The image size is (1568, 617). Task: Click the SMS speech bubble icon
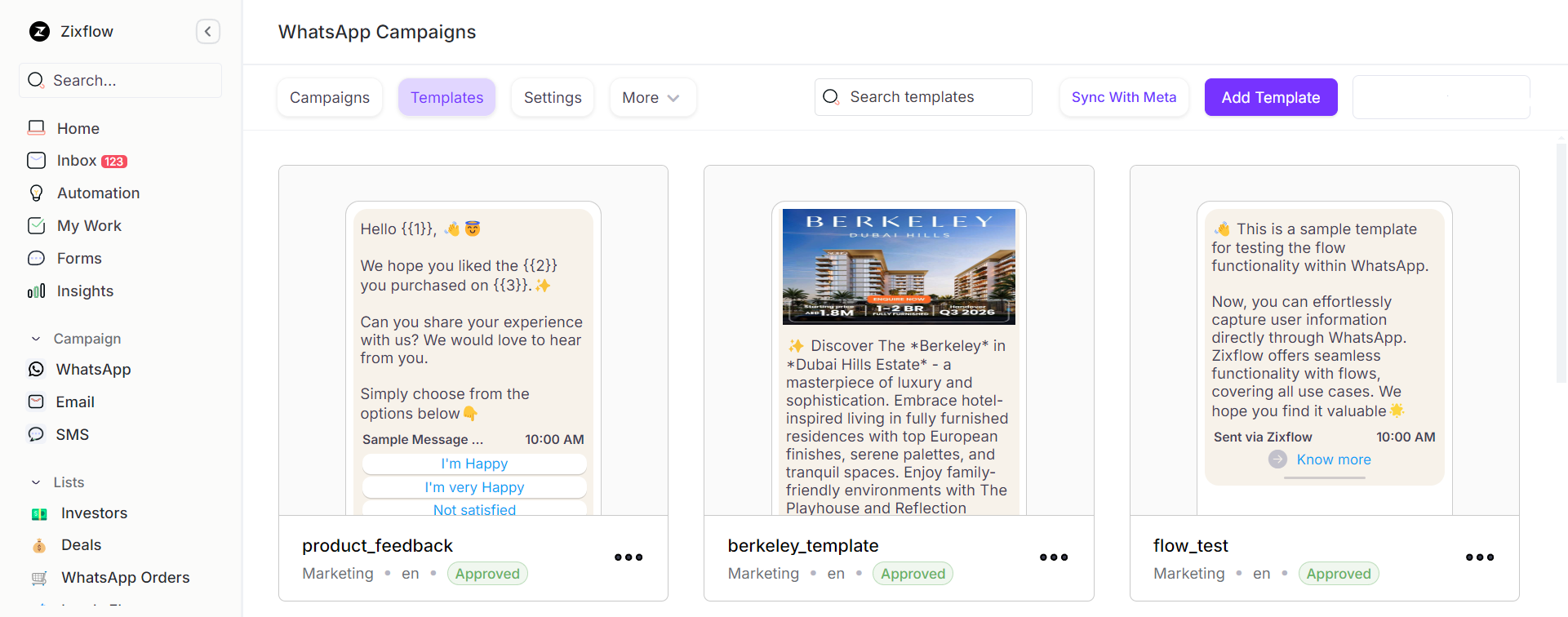37,435
